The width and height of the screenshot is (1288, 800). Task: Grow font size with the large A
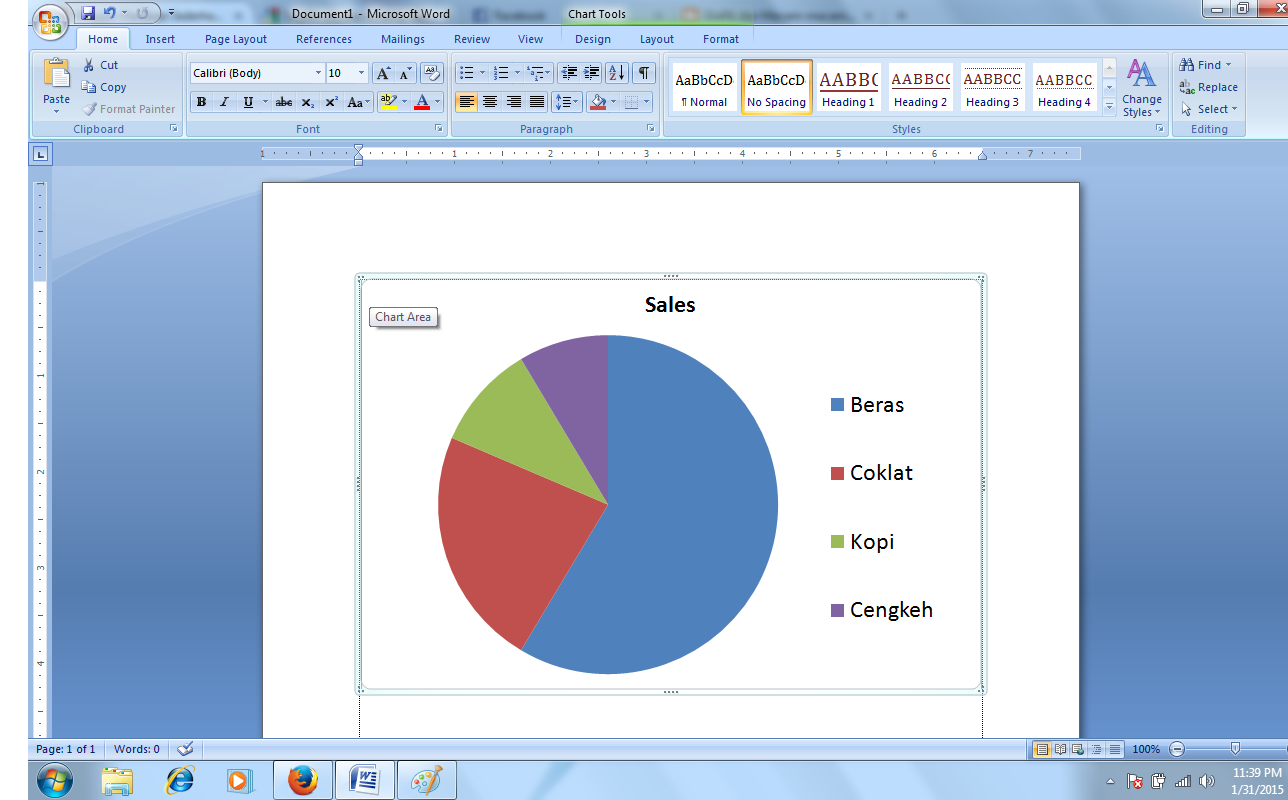[x=383, y=73]
